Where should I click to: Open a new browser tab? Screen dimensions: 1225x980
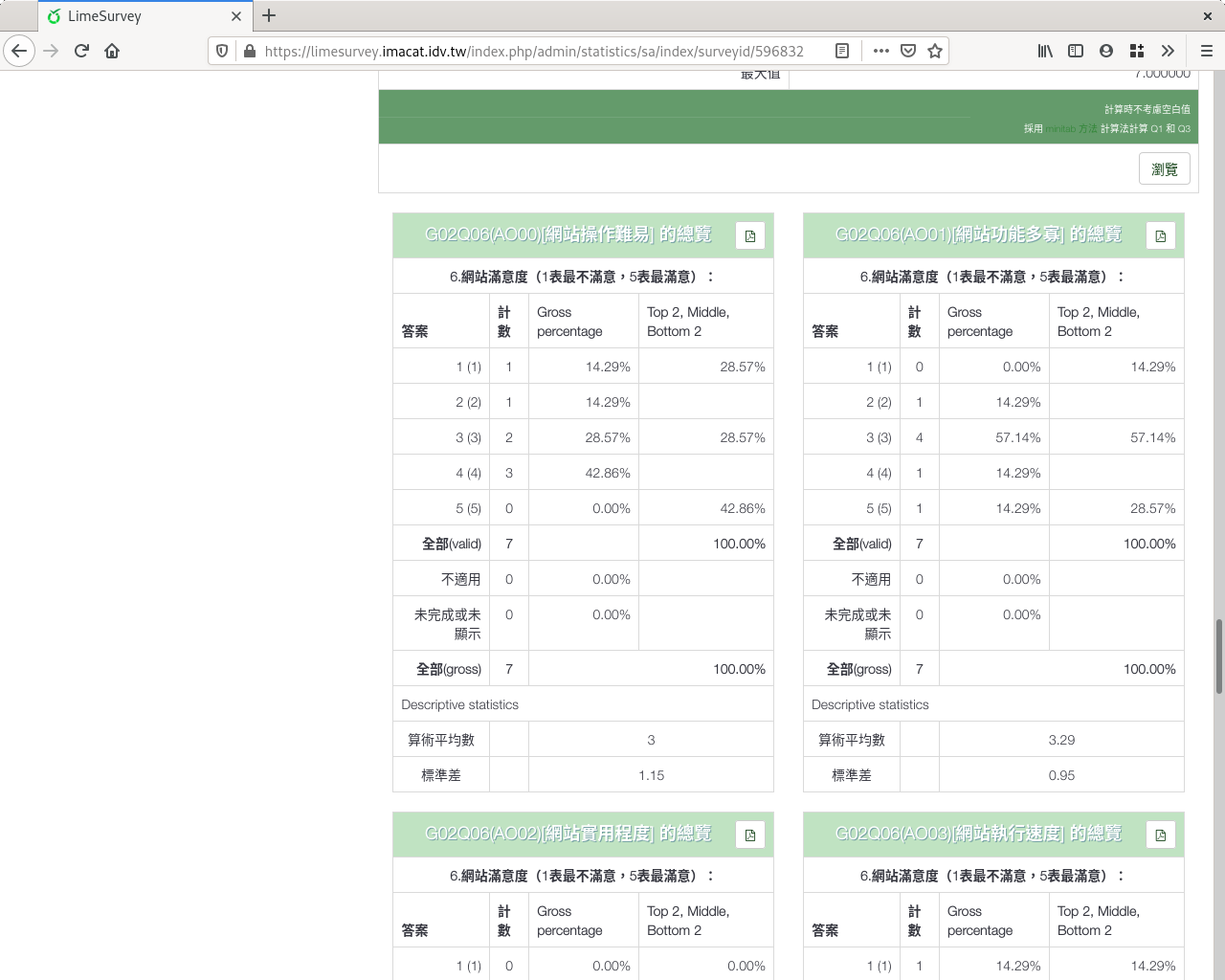269,15
